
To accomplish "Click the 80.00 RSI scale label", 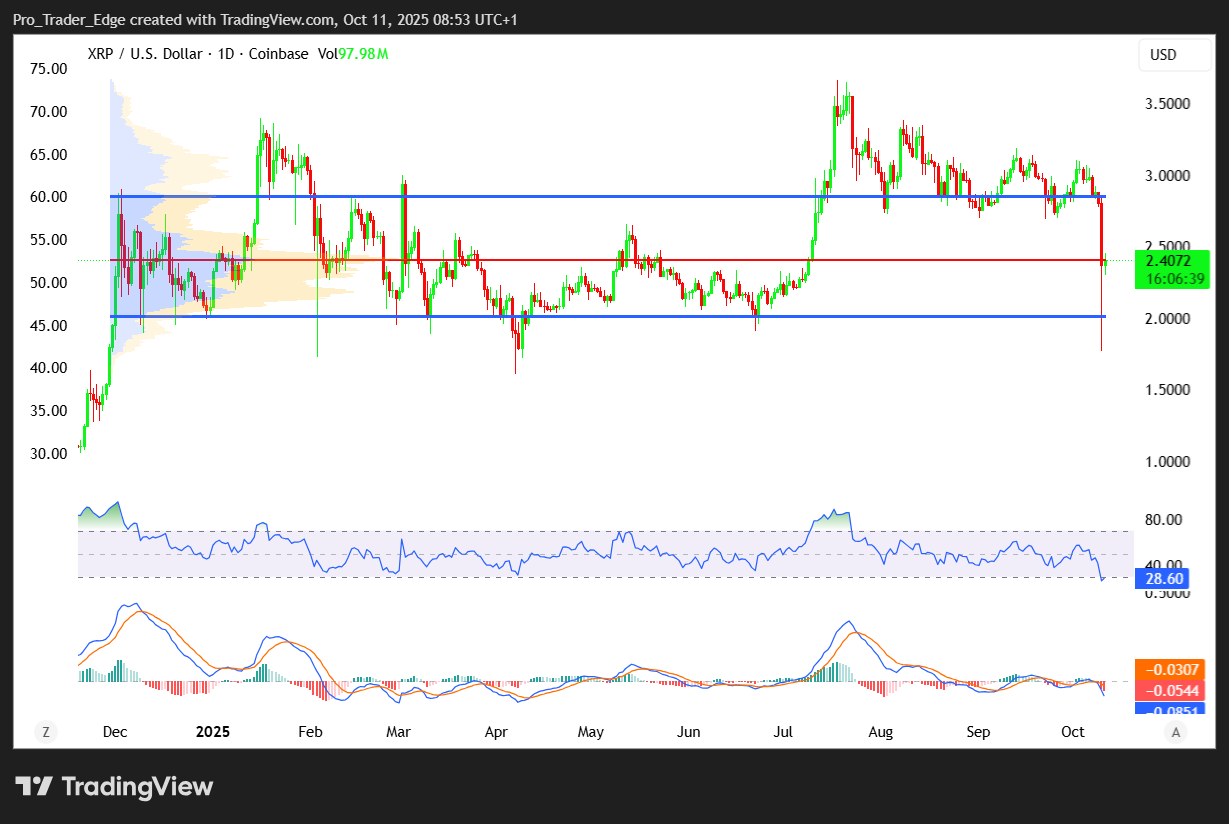I will point(1163,520).
